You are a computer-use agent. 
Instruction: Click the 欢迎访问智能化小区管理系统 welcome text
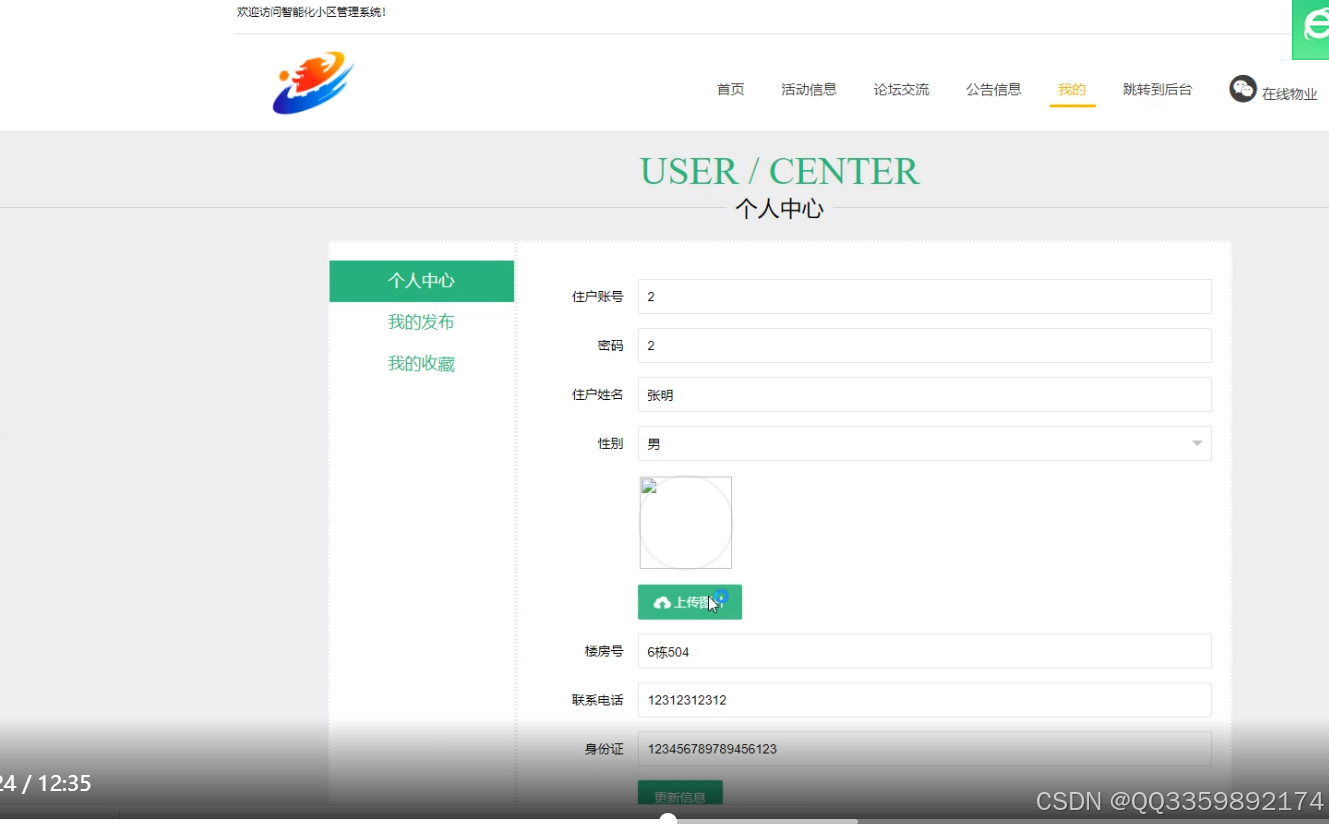point(311,12)
